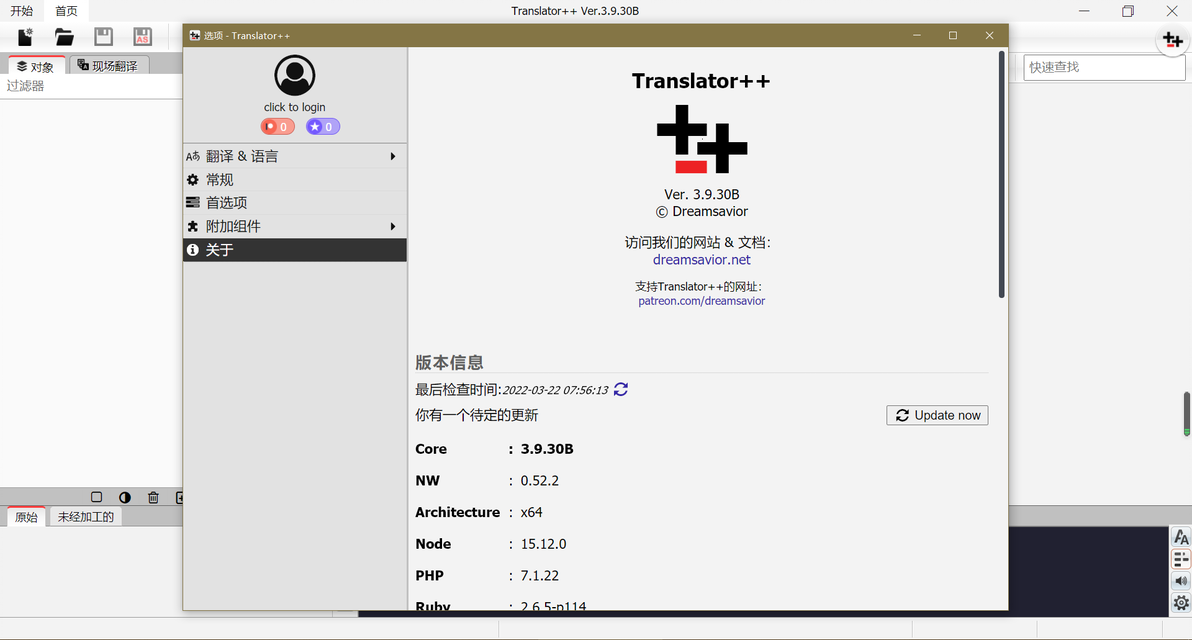This screenshot has height=640, width=1192.
Task: Refresh the last check time icon
Action: pyautogui.click(x=620, y=389)
